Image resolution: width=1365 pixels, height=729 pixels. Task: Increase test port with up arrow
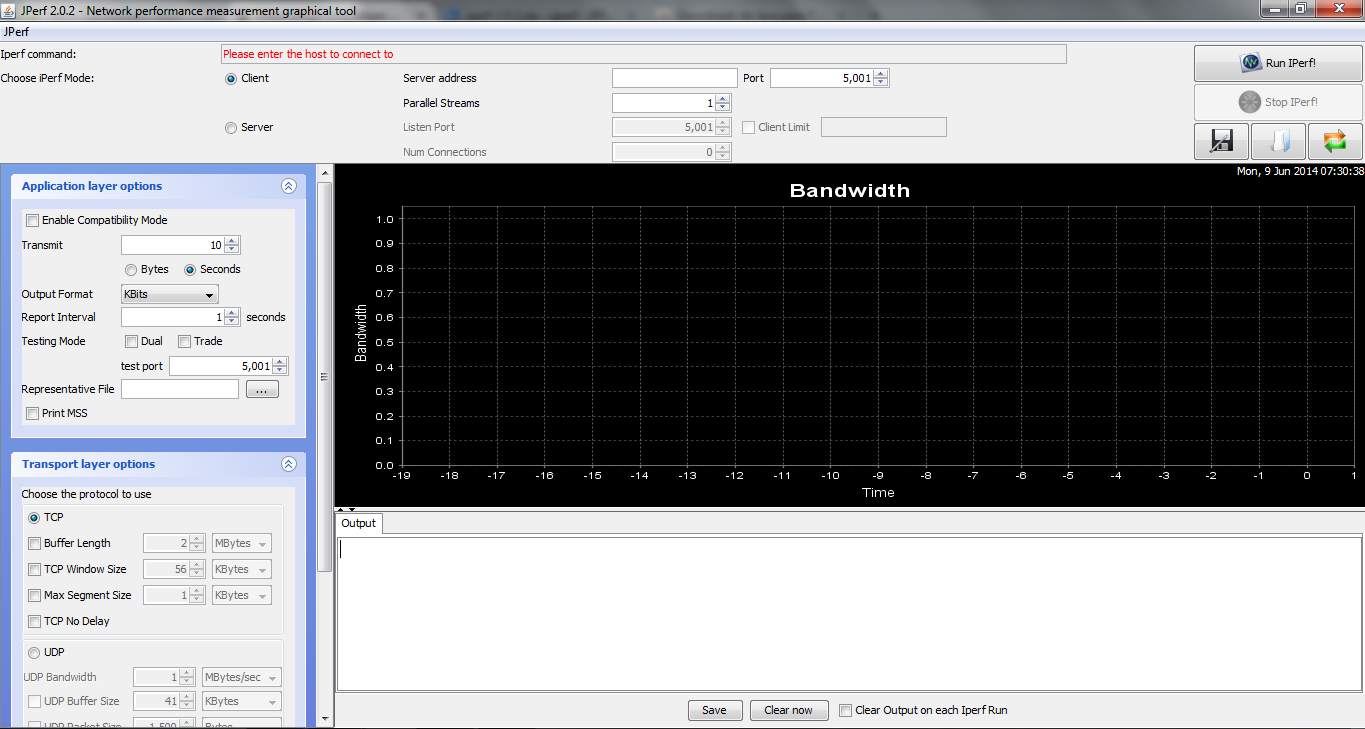[280, 362]
